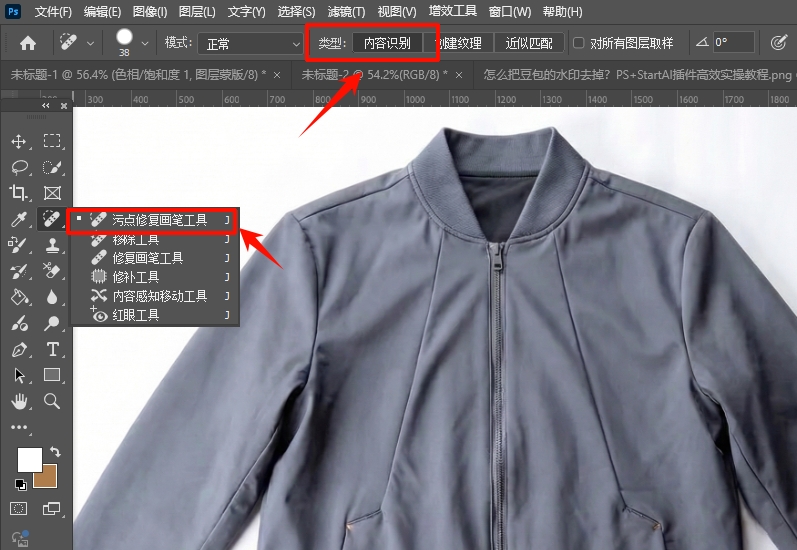Open the 窗口(W) menu
Image resolution: width=797 pixels, height=550 pixels.
click(x=510, y=11)
